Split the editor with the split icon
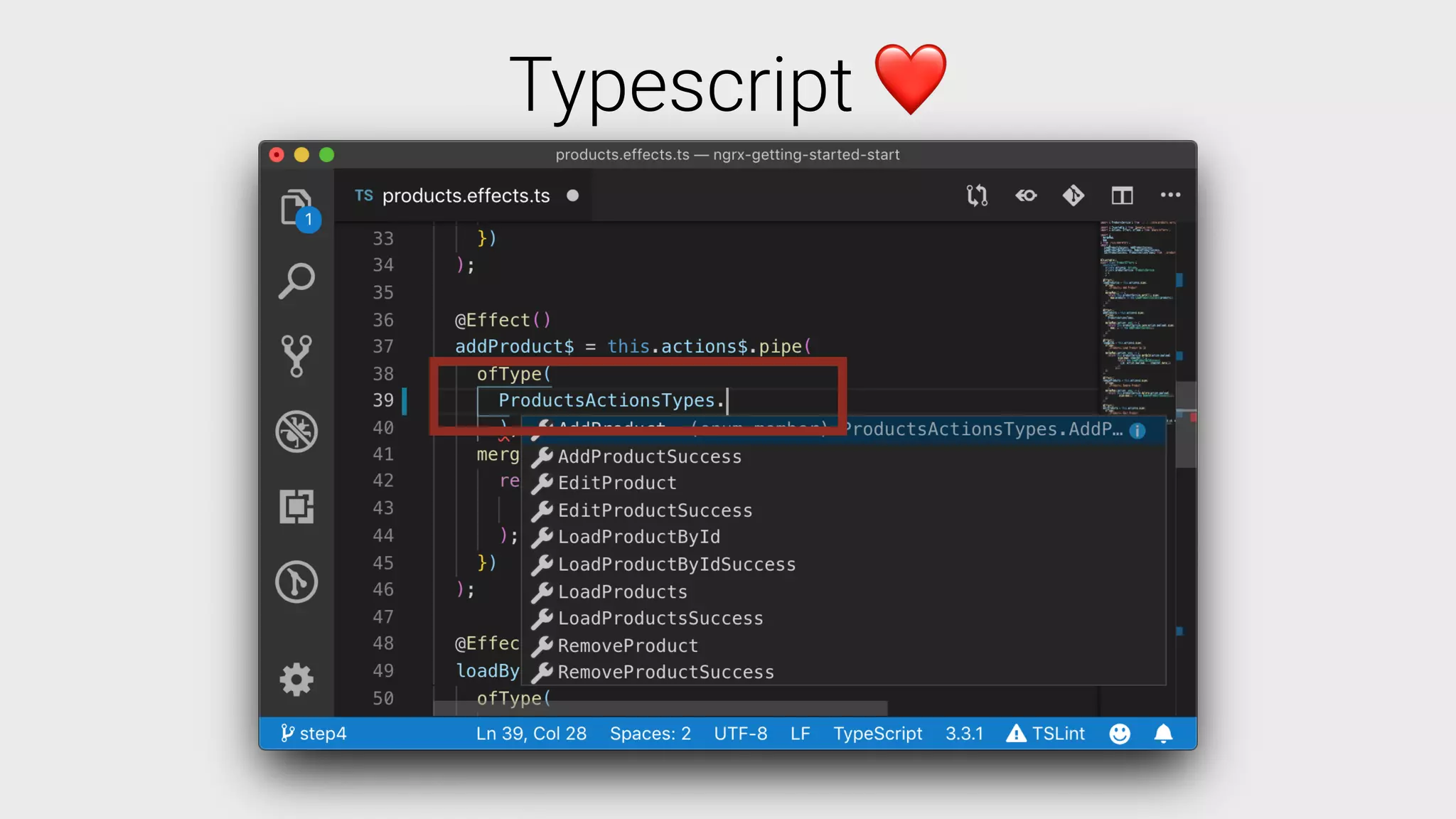Image resolution: width=1456 pixels, height=819 pixels. tap(1123, 196)
